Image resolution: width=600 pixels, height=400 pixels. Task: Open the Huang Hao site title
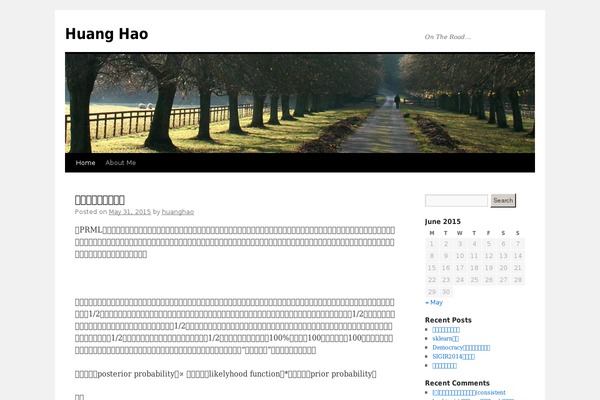coord(106,34)
